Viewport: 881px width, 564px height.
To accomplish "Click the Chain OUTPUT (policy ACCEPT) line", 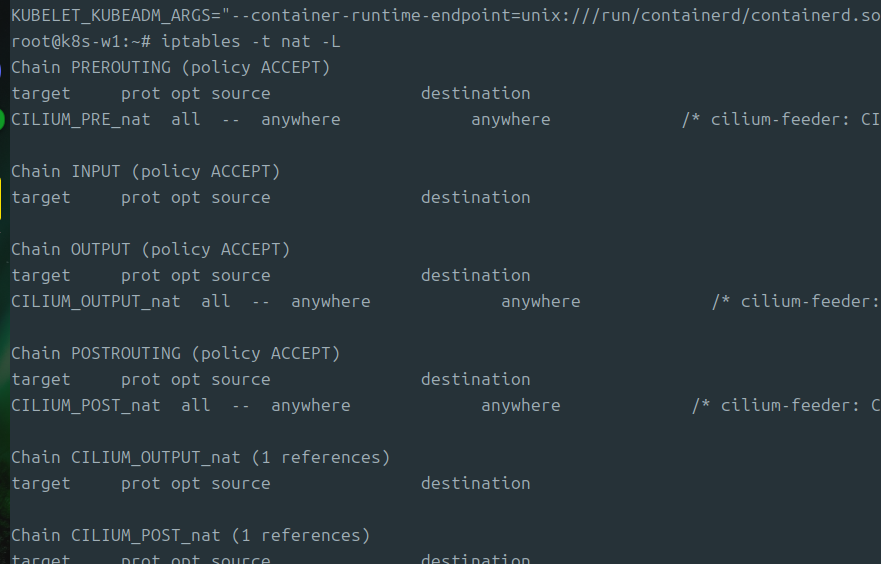I will point(151,249).
